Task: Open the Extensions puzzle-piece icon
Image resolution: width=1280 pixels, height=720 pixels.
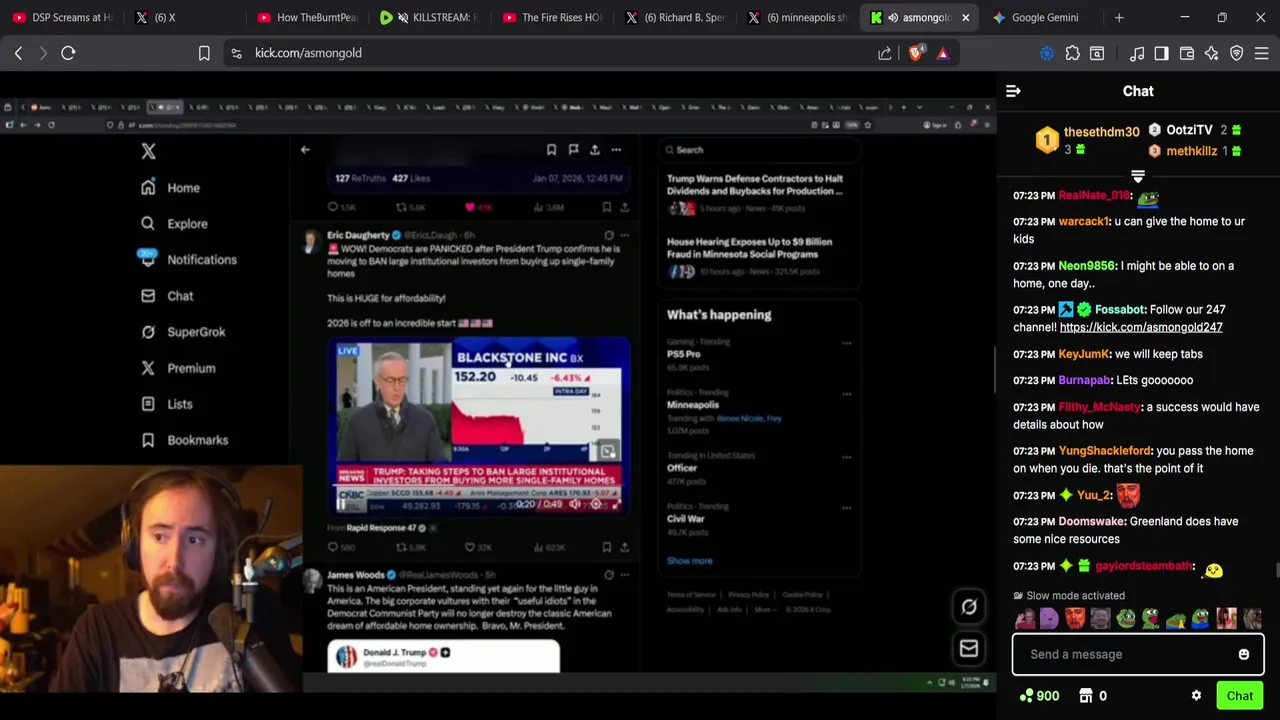Action: [1072, 53]
